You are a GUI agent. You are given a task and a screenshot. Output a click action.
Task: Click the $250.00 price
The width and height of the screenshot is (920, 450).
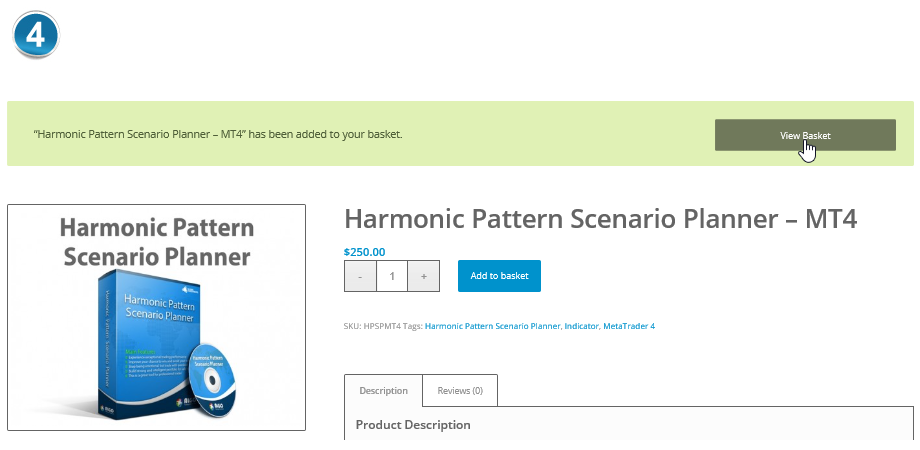click(x=364, y=252)
